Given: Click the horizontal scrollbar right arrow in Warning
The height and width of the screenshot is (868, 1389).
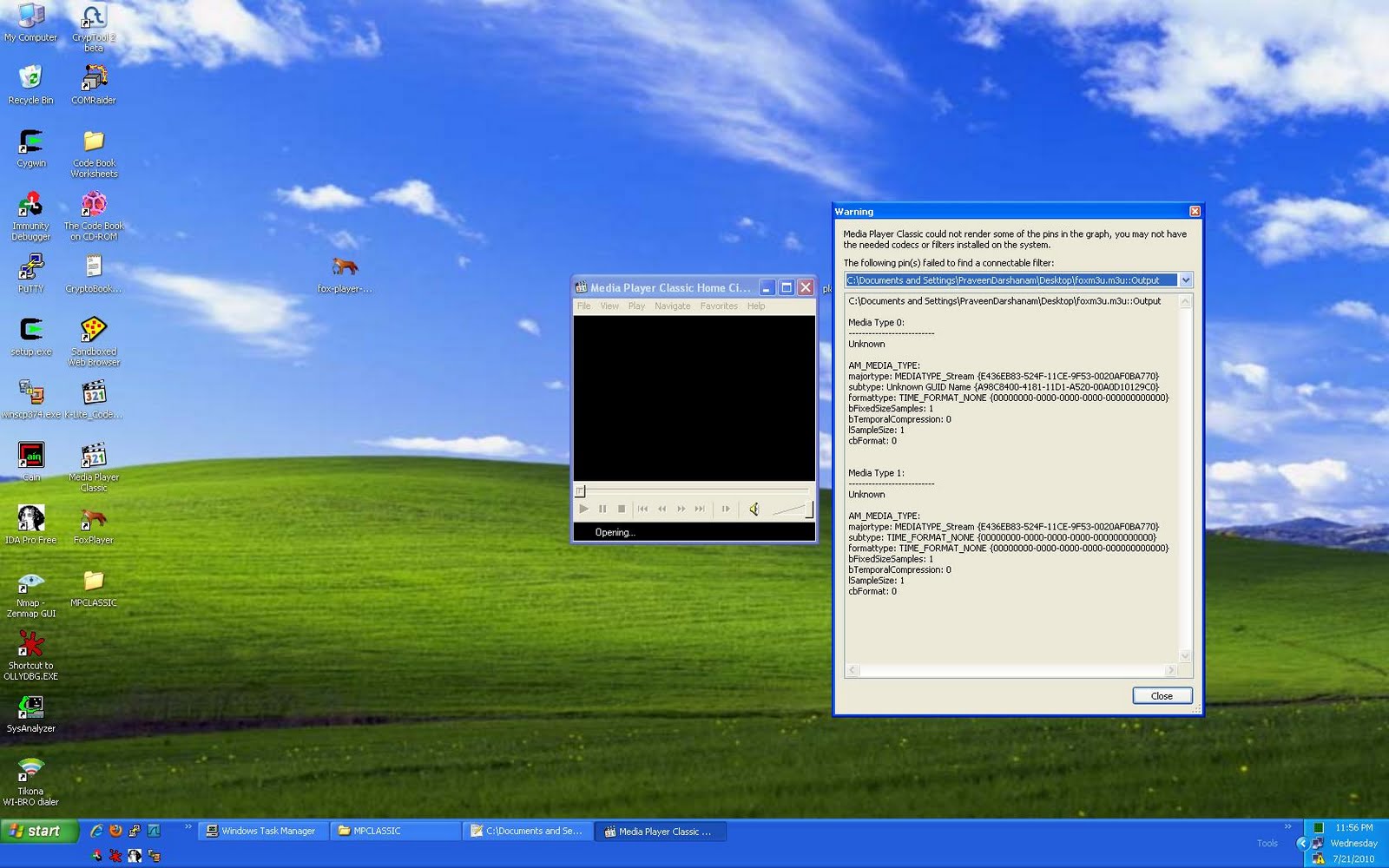Looking at the screenshot, I should coord(1171,670).
